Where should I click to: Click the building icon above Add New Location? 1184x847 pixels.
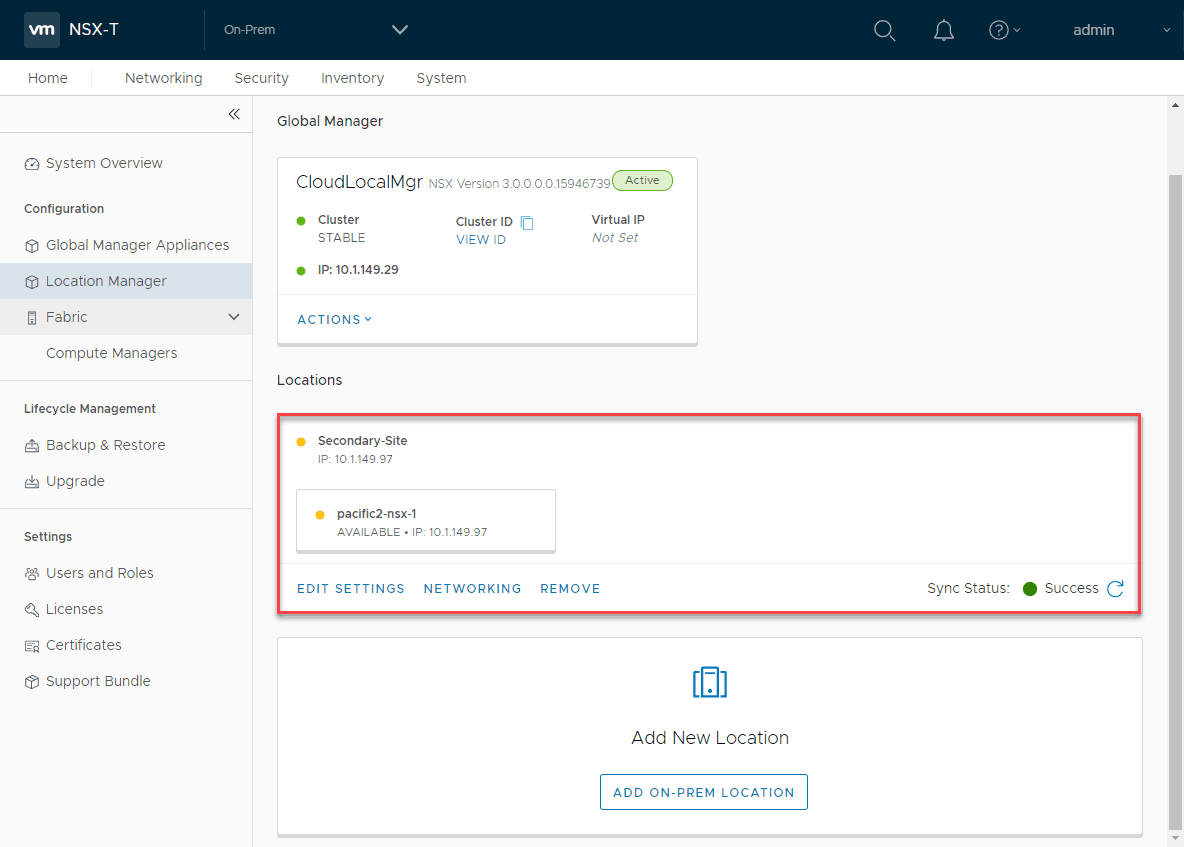[710, 682]
